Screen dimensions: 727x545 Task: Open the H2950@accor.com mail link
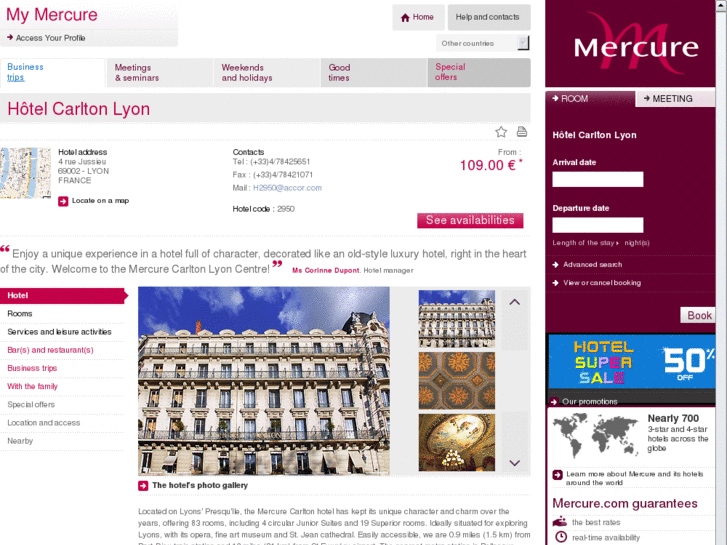tap(287, 188)
